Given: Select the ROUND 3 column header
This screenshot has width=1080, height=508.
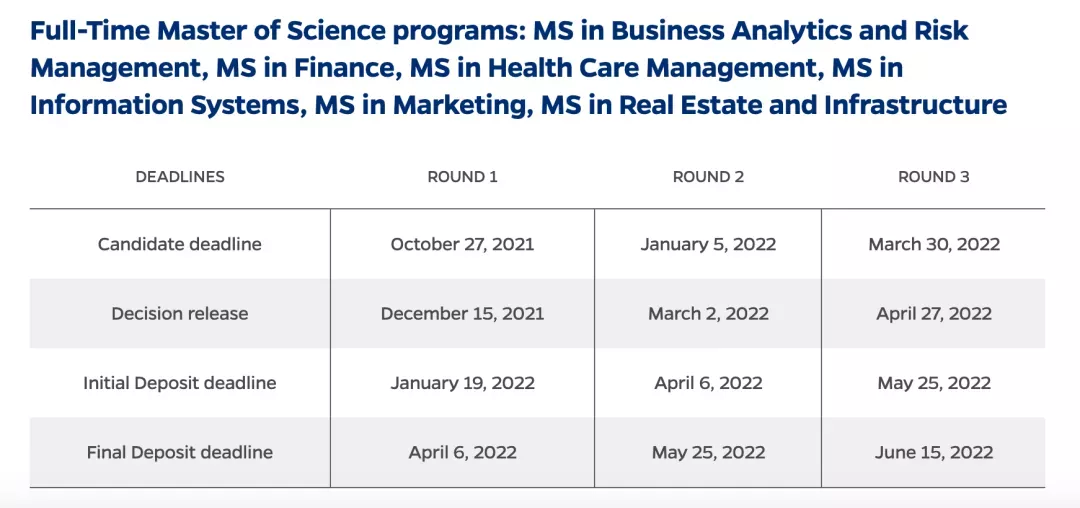Looking at the screenshot, I should point(933,177).
